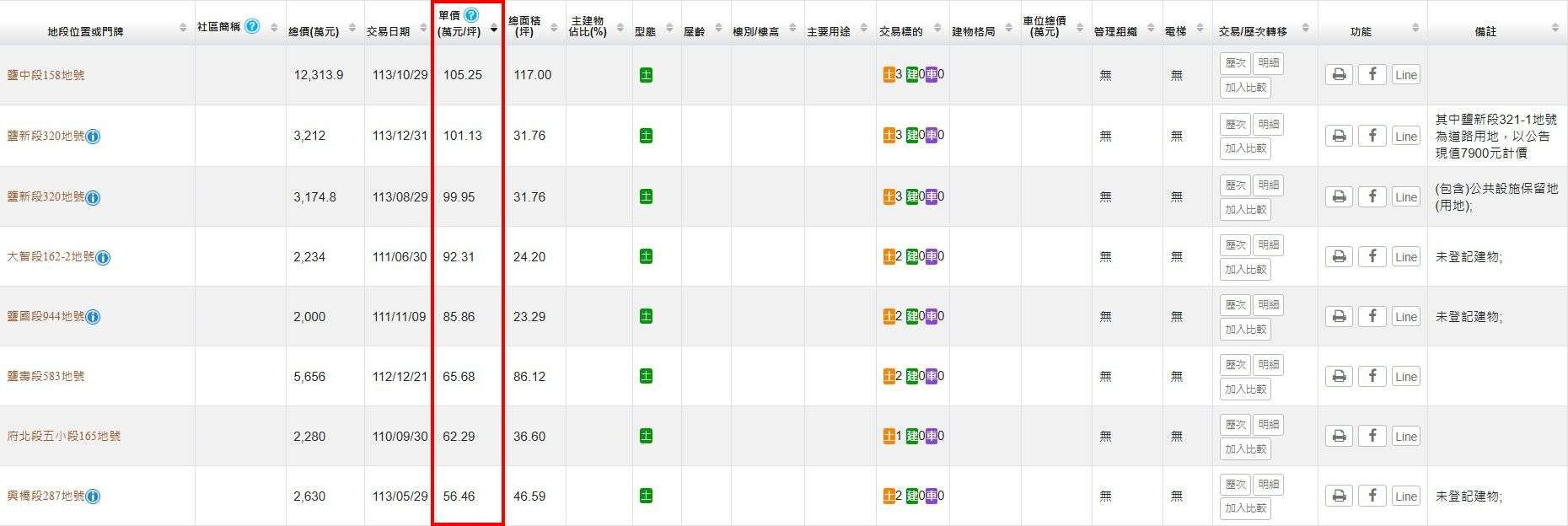This screenshot has width=1568, height=526.
Task: Click the print icon in the 鹽中段158地號 row
Action: [1339, 75]
